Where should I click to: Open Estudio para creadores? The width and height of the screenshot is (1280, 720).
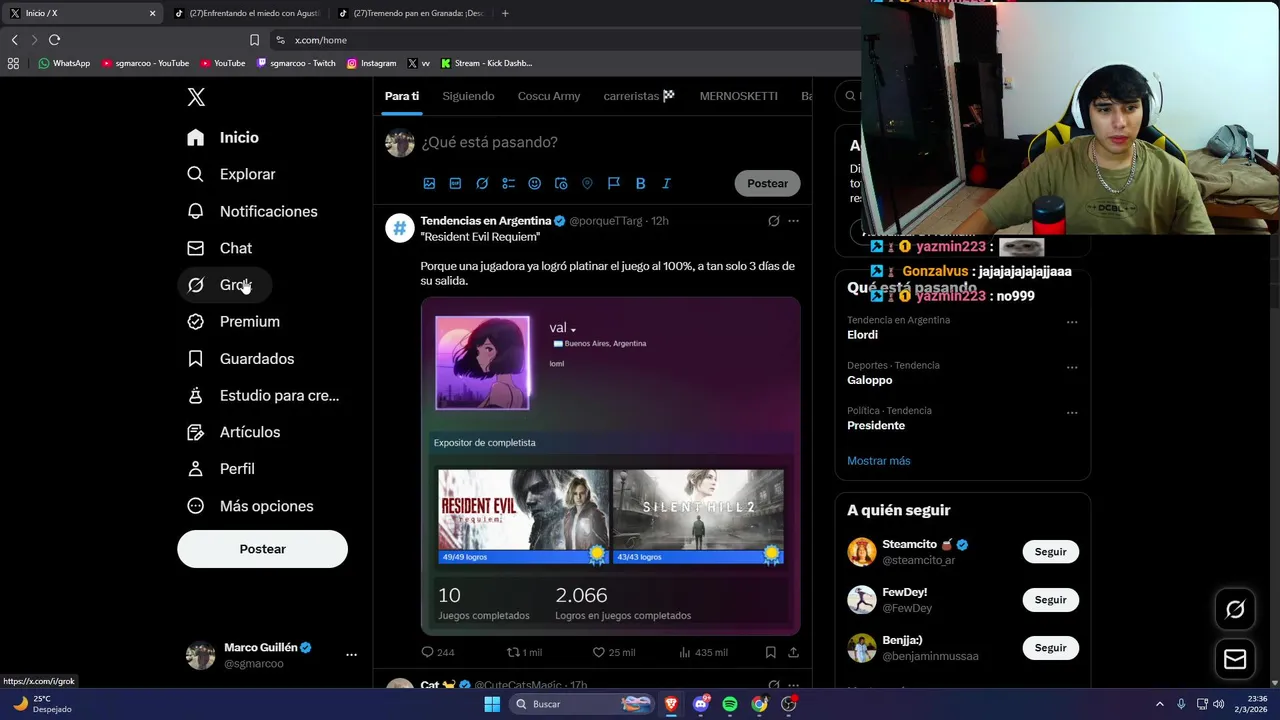pyautogui.click(x=264, y=395)
